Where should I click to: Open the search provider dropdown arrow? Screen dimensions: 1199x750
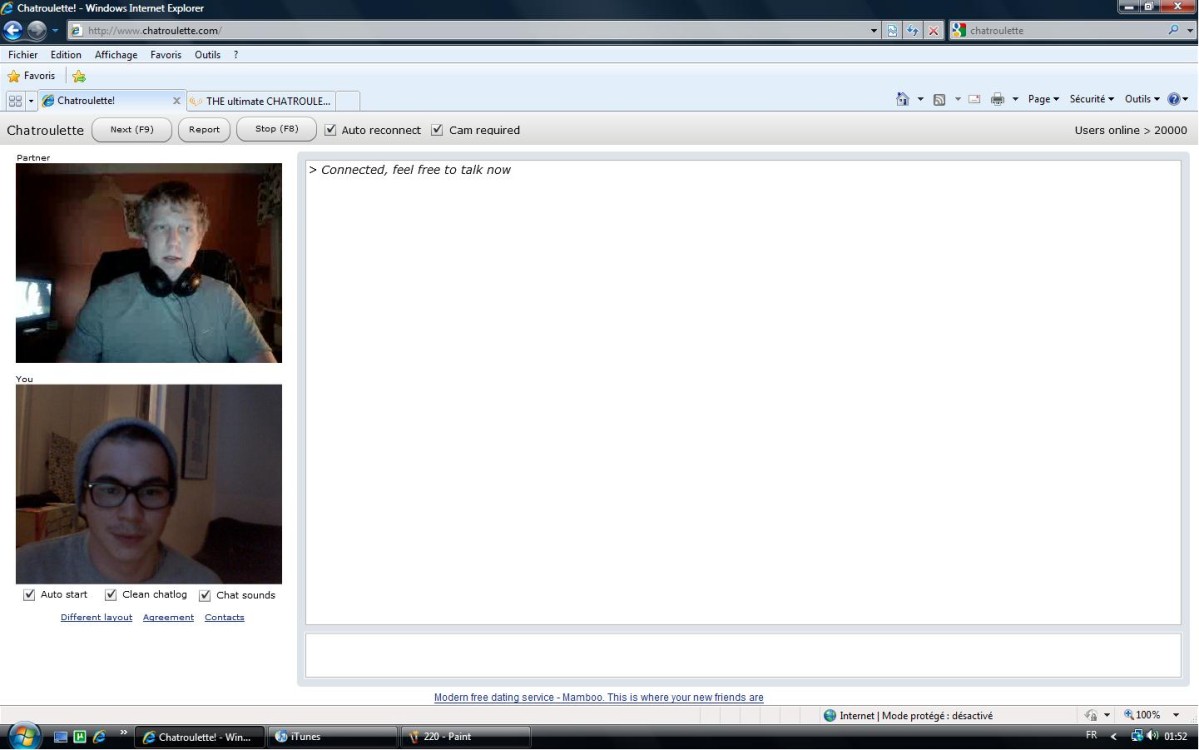tap(1190, 31)
